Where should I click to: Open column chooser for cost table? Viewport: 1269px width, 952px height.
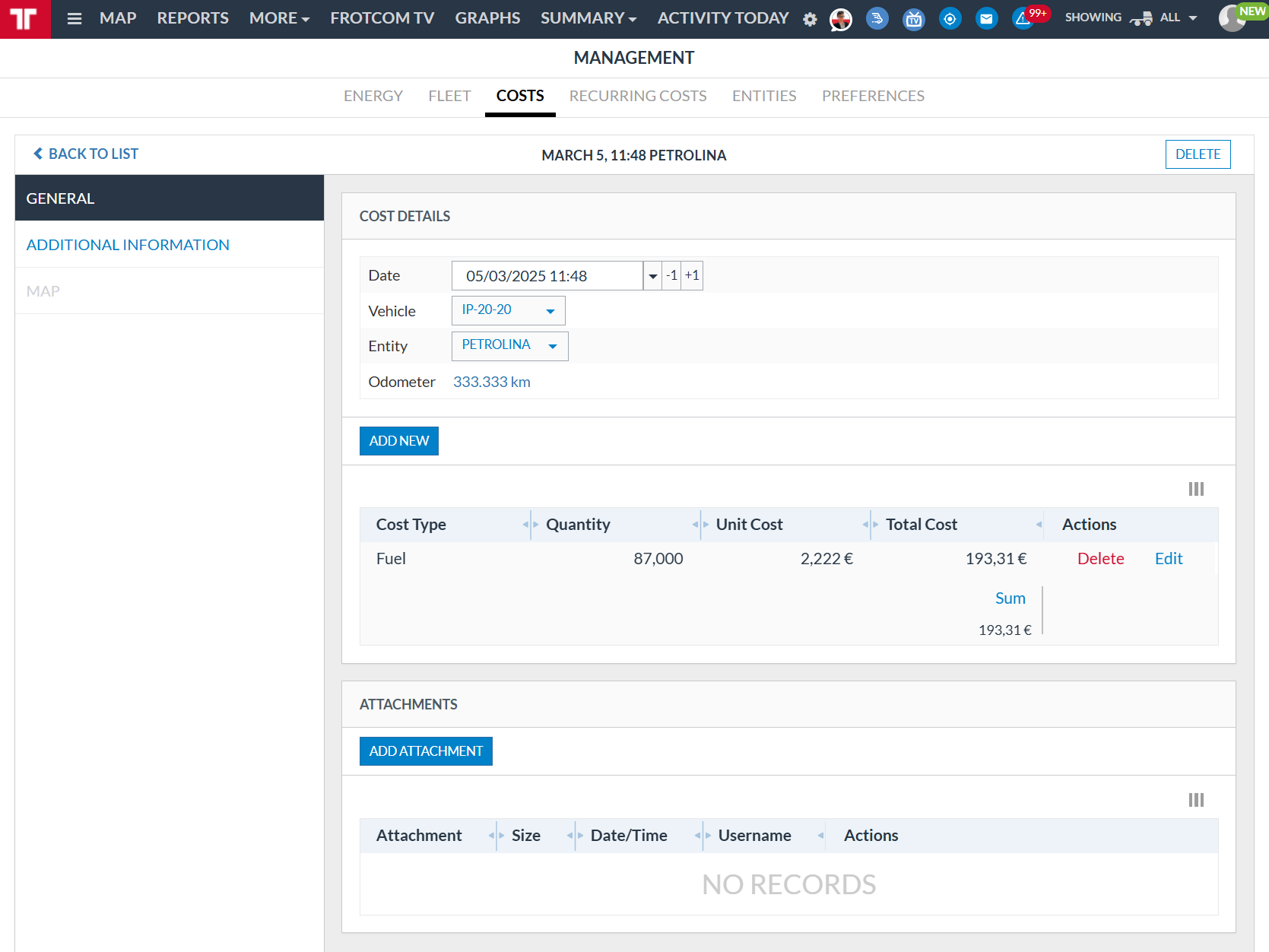click(1196, 489)
